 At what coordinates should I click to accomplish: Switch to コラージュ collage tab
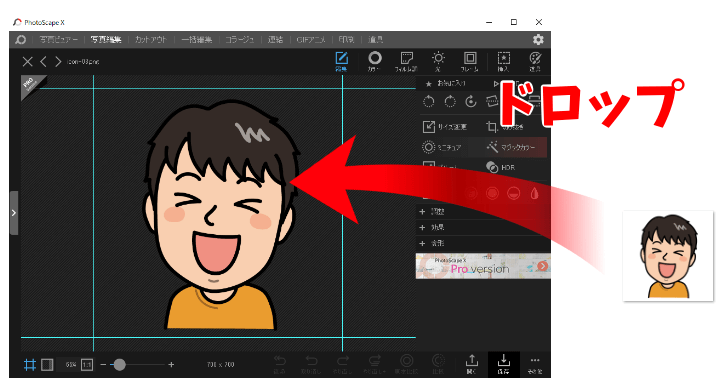coord(240,40)
